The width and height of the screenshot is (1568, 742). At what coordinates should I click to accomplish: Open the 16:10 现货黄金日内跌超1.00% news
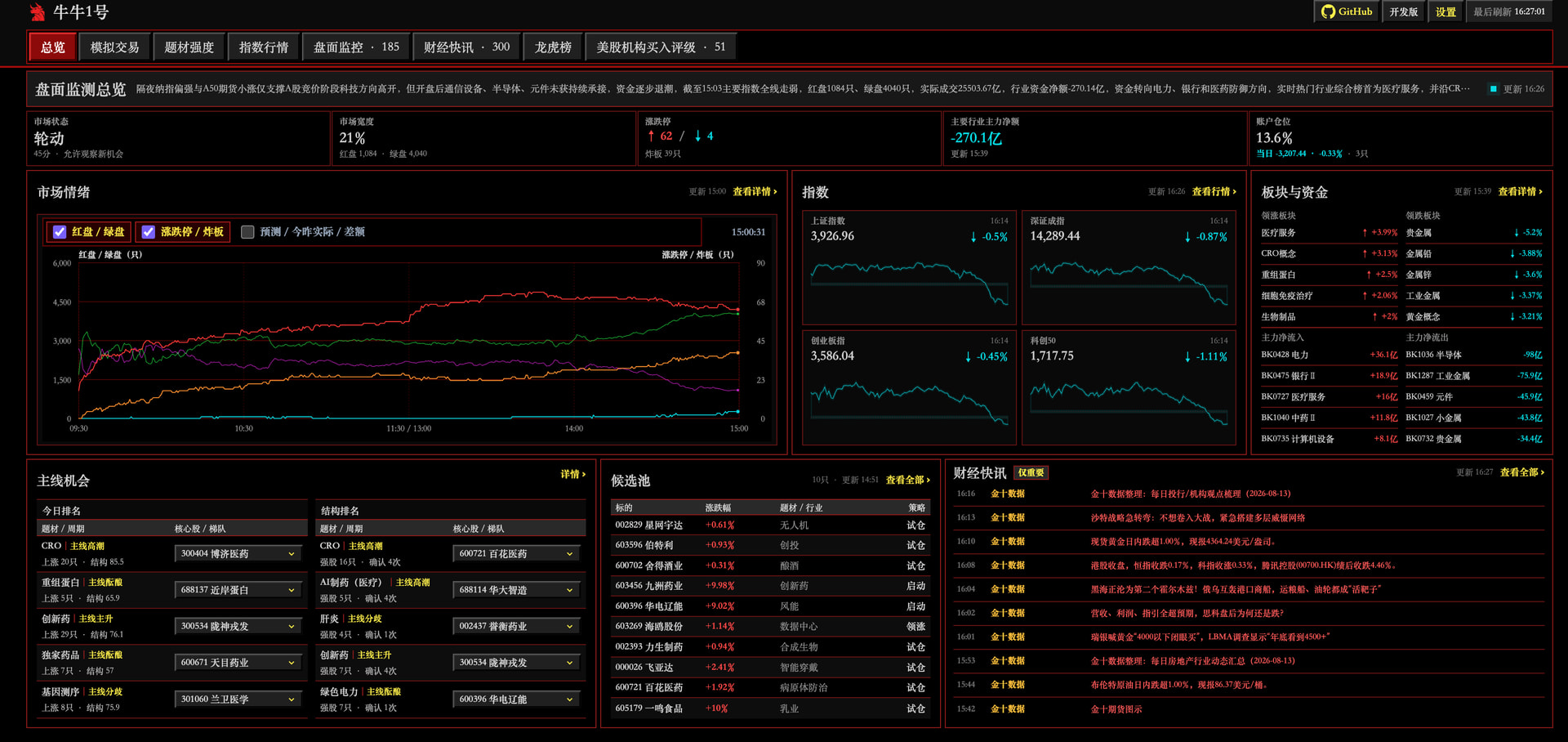[x=1249, y=542]
